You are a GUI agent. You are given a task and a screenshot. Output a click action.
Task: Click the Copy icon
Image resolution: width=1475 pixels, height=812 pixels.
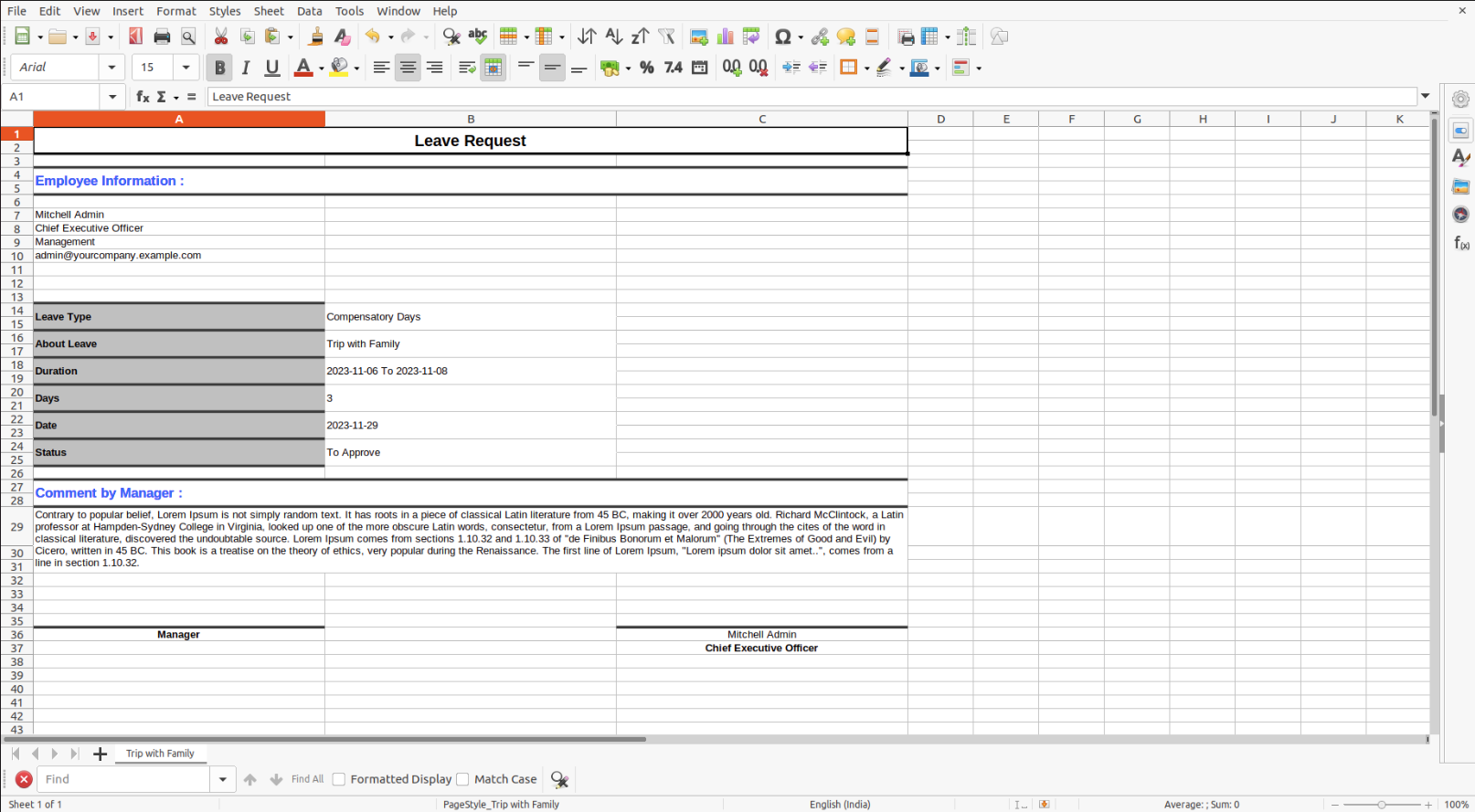248,37
